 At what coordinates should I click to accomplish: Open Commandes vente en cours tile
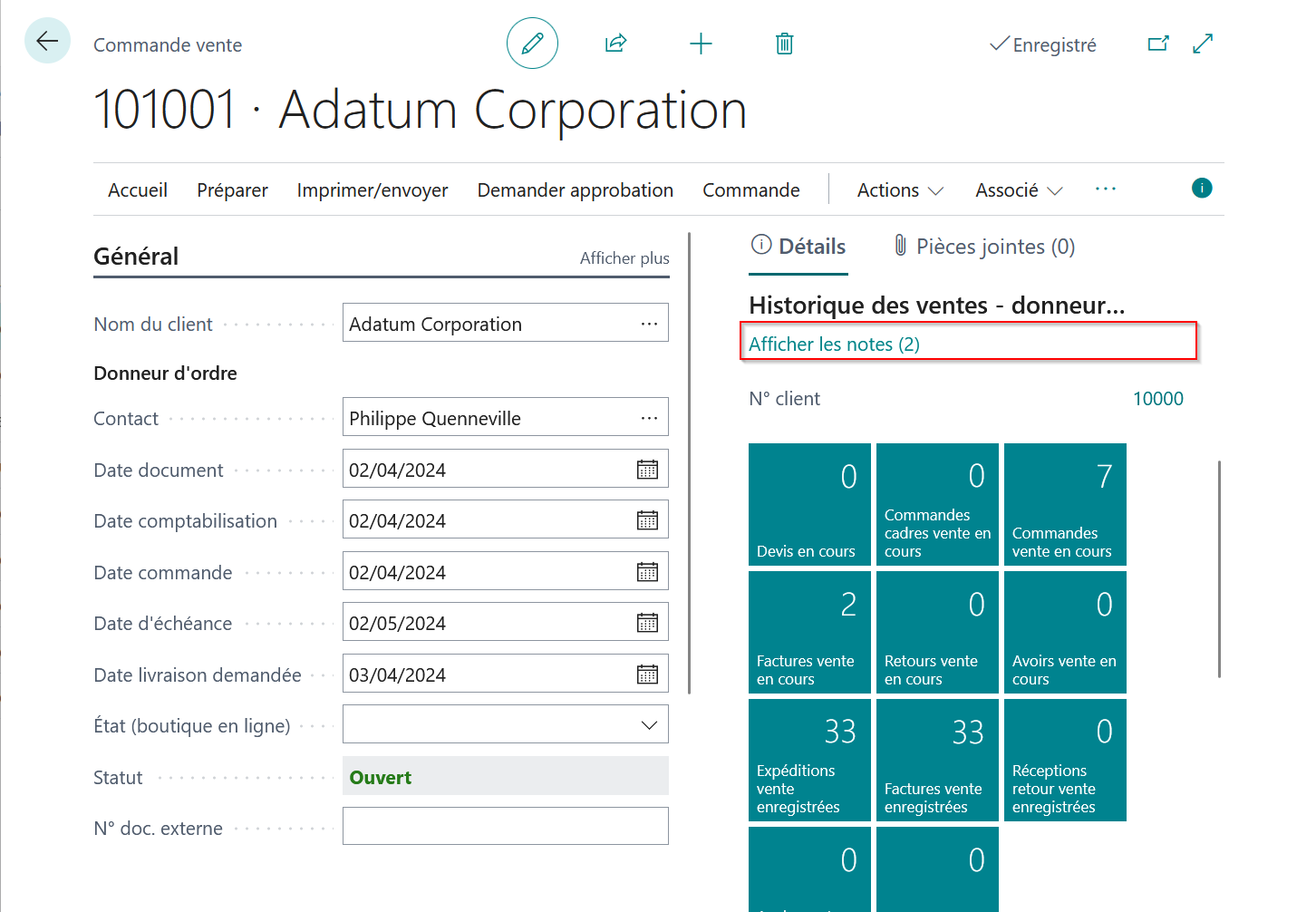pyautogui.click(x=1065, y=504)
